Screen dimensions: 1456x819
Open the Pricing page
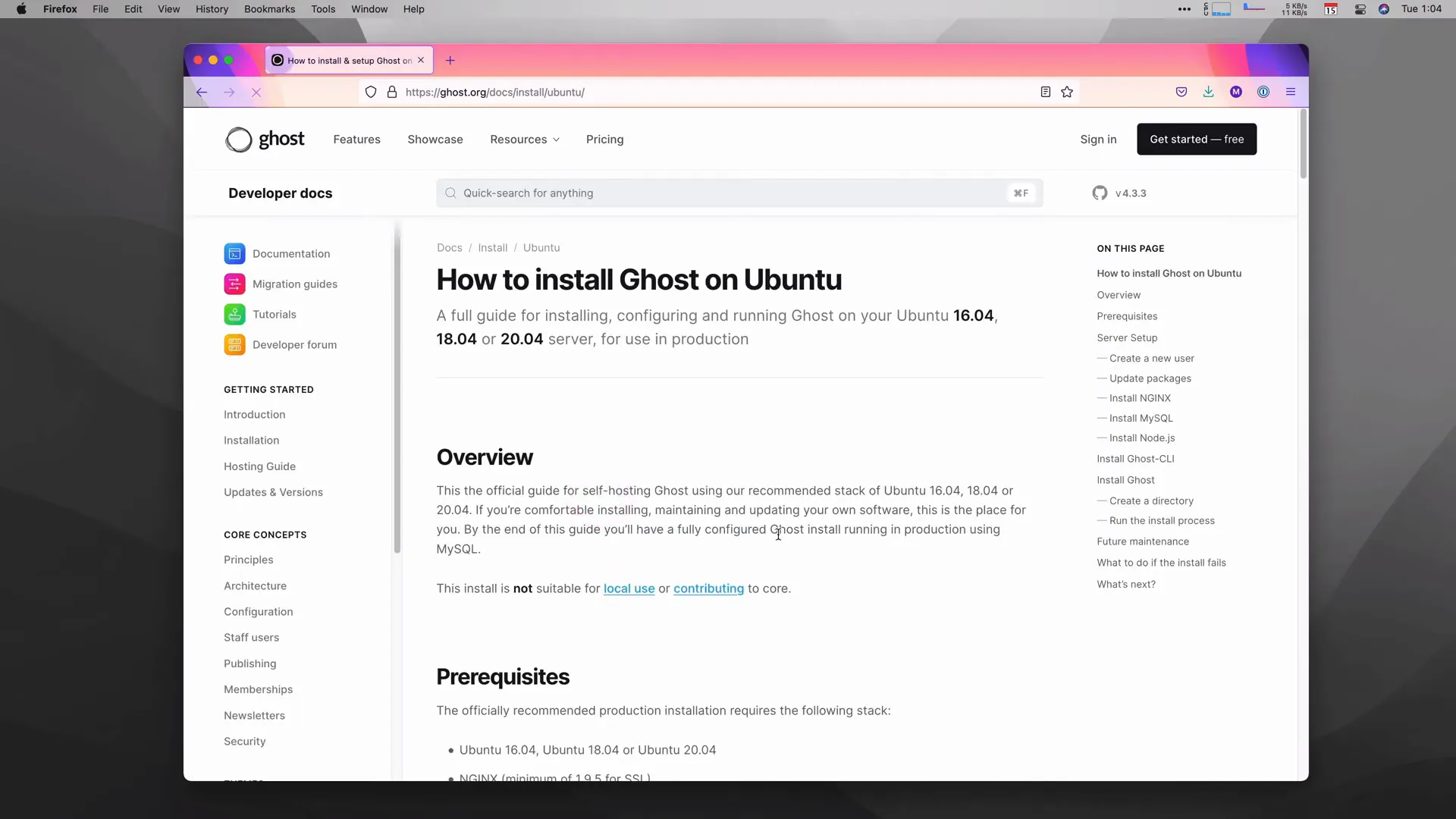pos(605,140)
